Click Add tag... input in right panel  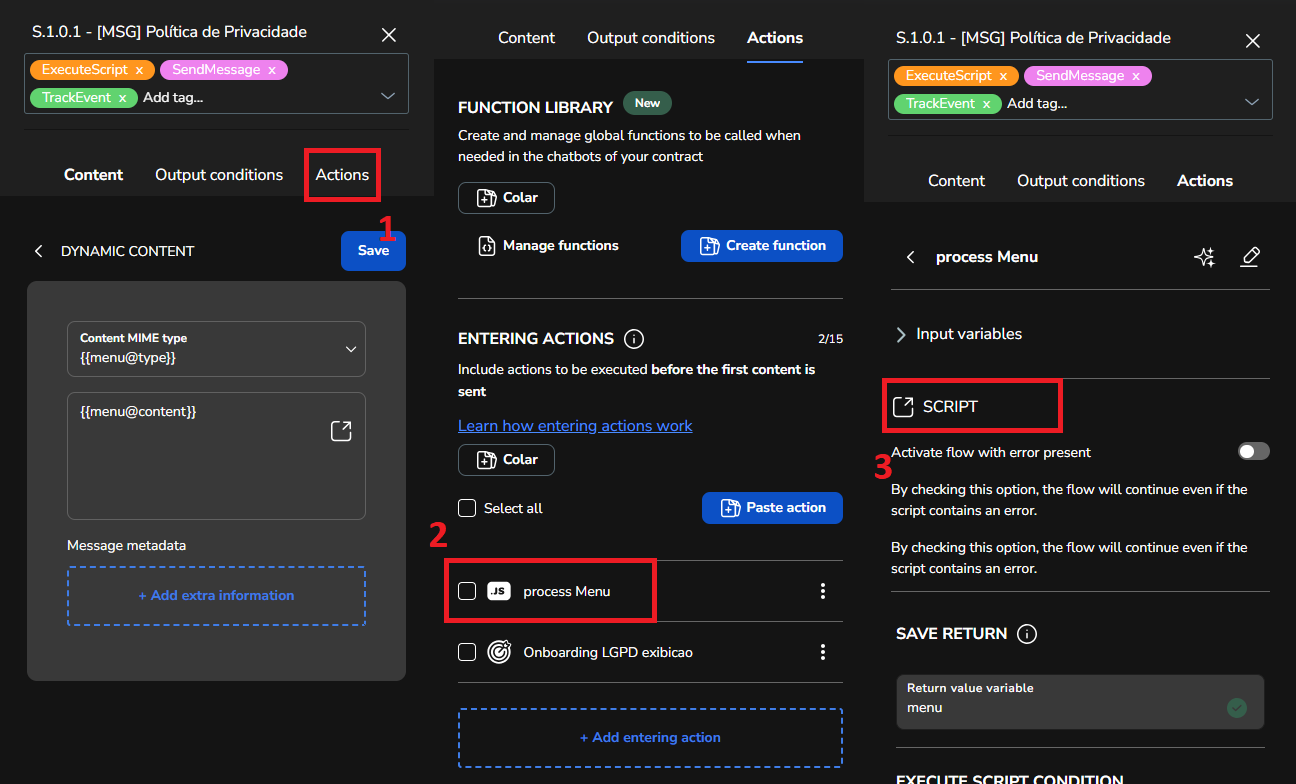pos(1037,104)
